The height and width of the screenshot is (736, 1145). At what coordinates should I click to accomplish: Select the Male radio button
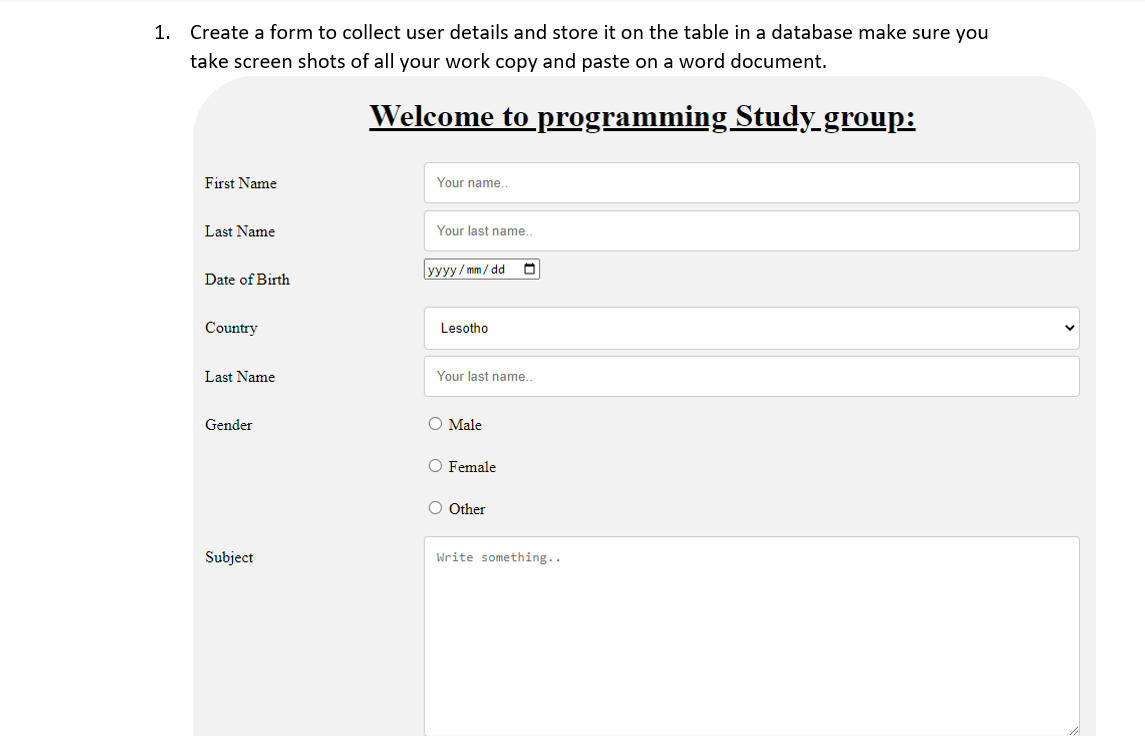tap(435, 423)
